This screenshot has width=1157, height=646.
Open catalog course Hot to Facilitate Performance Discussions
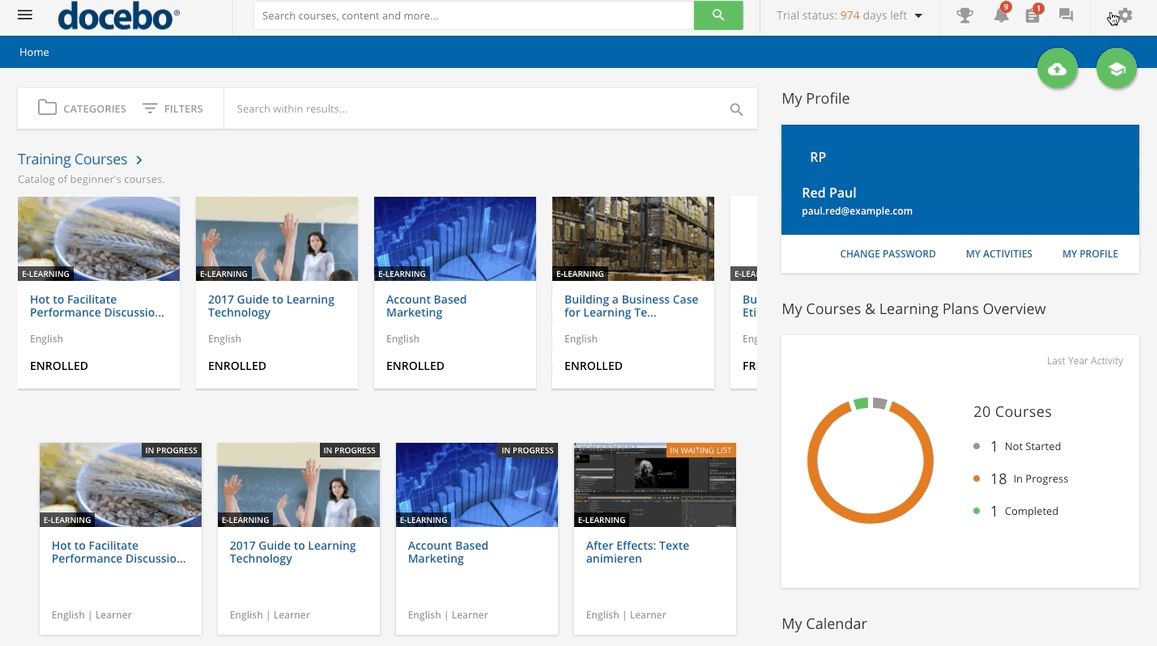(x=97, y=306)
